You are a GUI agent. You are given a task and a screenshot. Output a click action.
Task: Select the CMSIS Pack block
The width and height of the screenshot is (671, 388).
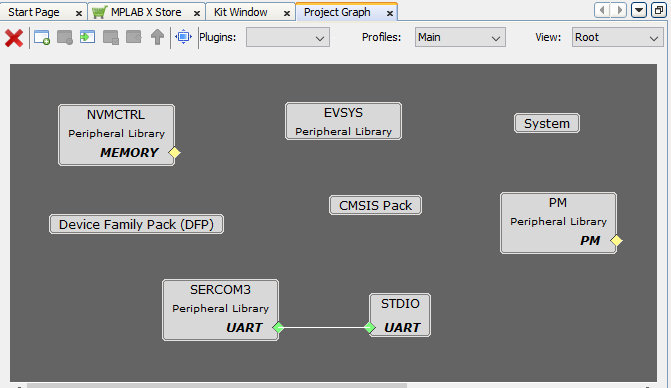tap(375, 205)
